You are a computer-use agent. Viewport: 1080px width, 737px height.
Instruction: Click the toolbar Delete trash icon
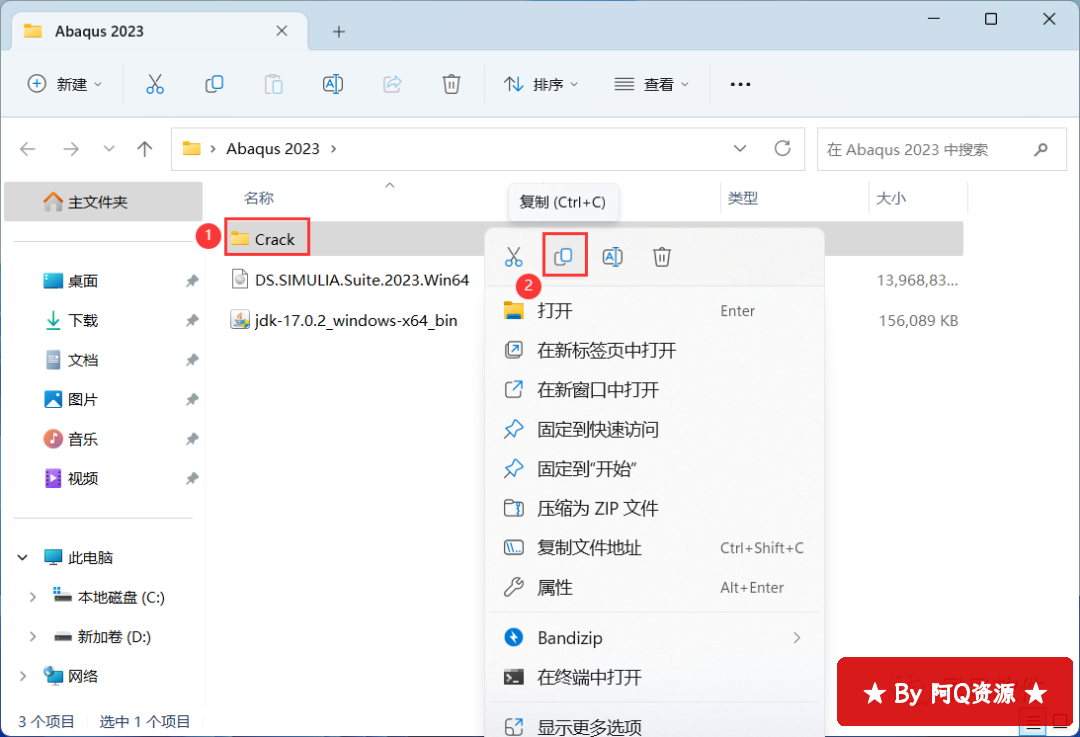tap(451, 85)
